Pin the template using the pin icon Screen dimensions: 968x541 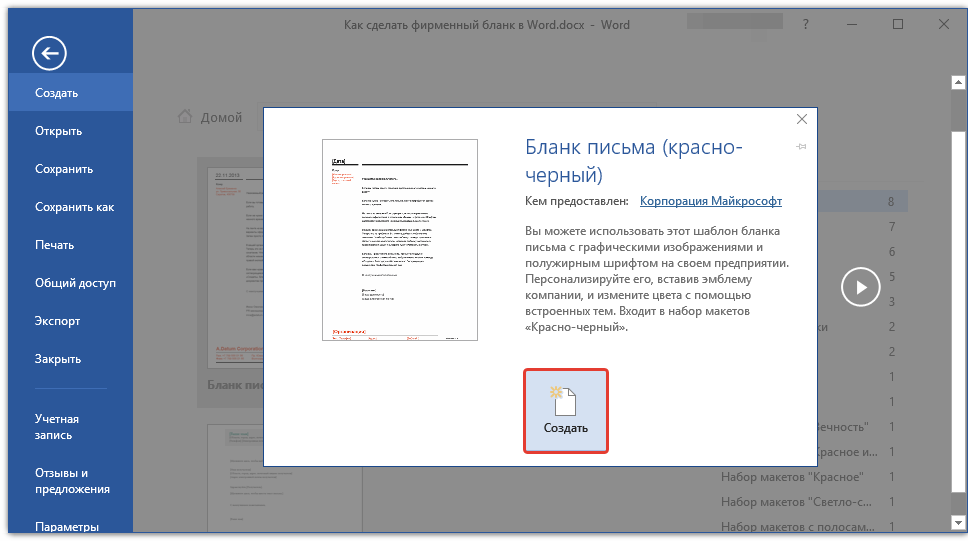click(x=801, y=147)
